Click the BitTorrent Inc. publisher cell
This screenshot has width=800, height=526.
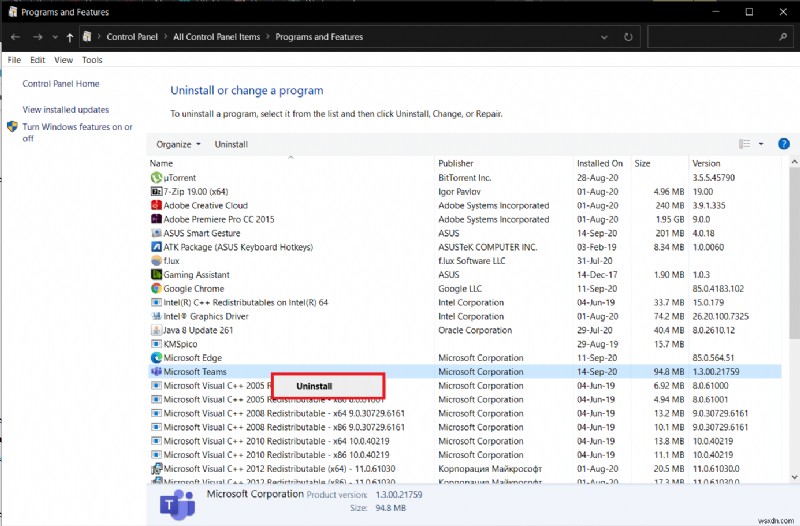pos(464,178)
